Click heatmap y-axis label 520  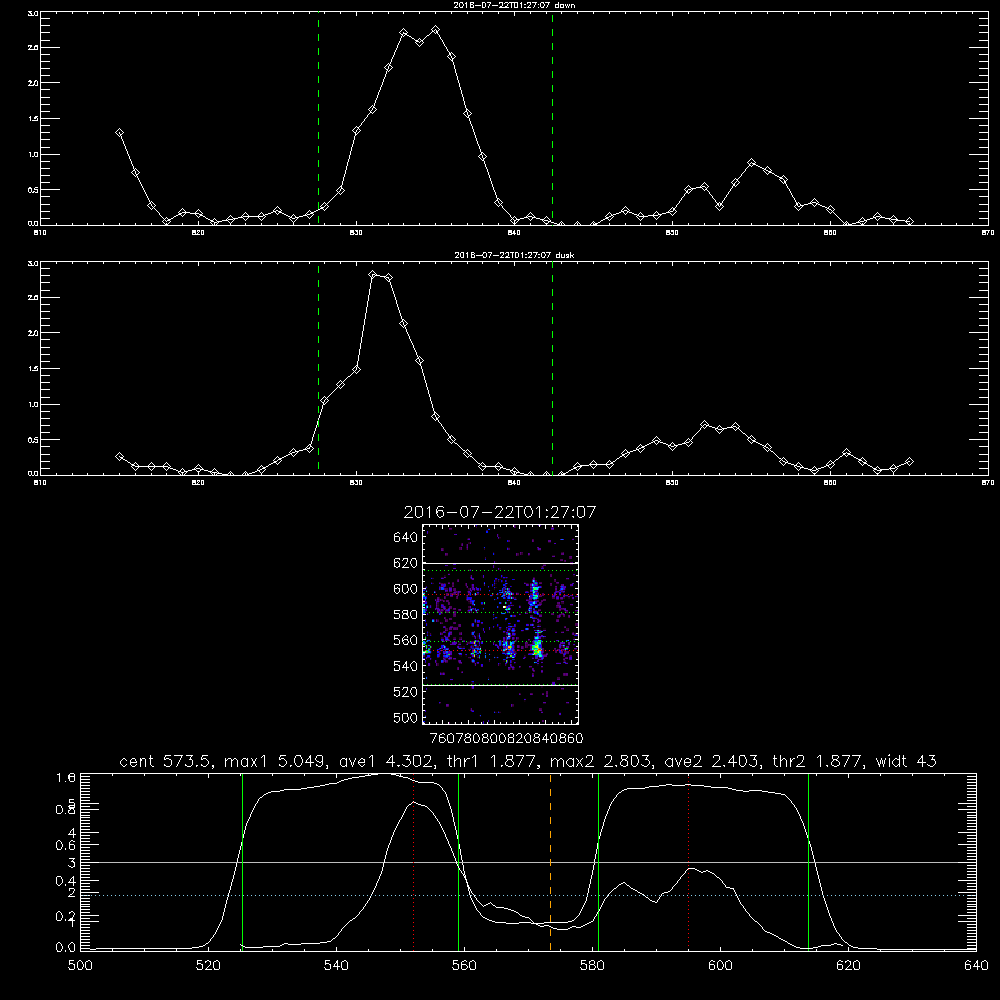coord(405,692)
